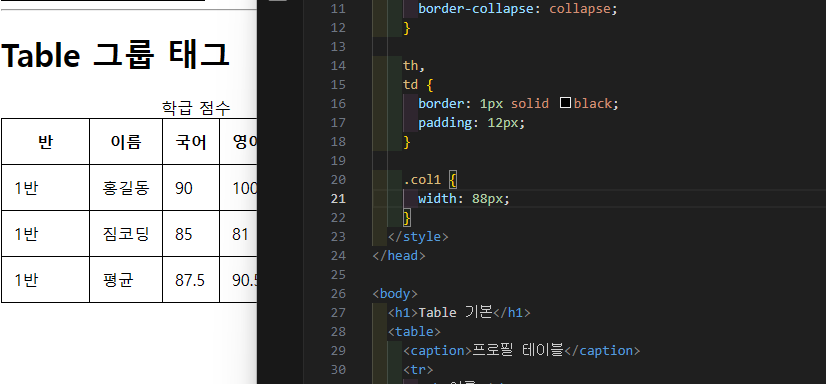
Task: Click the "90" score cell
Action: (191, 188)
